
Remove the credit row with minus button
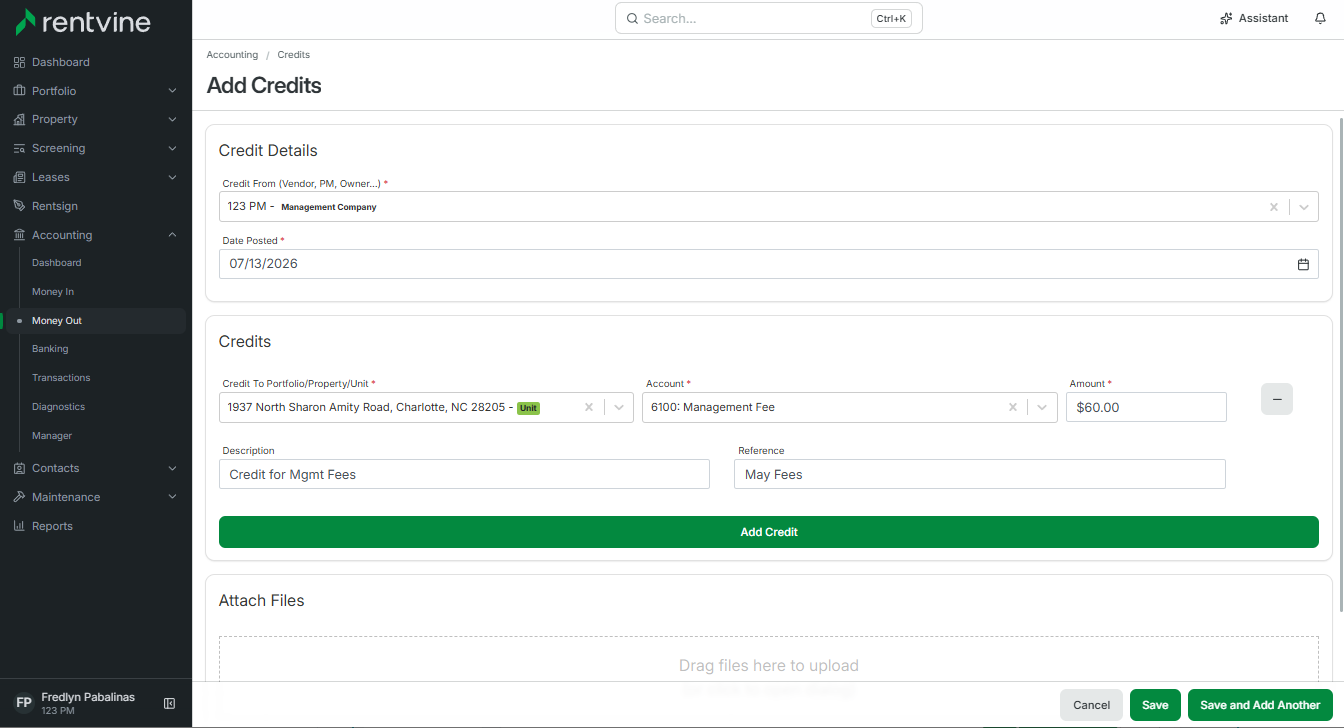(1277, 399)
